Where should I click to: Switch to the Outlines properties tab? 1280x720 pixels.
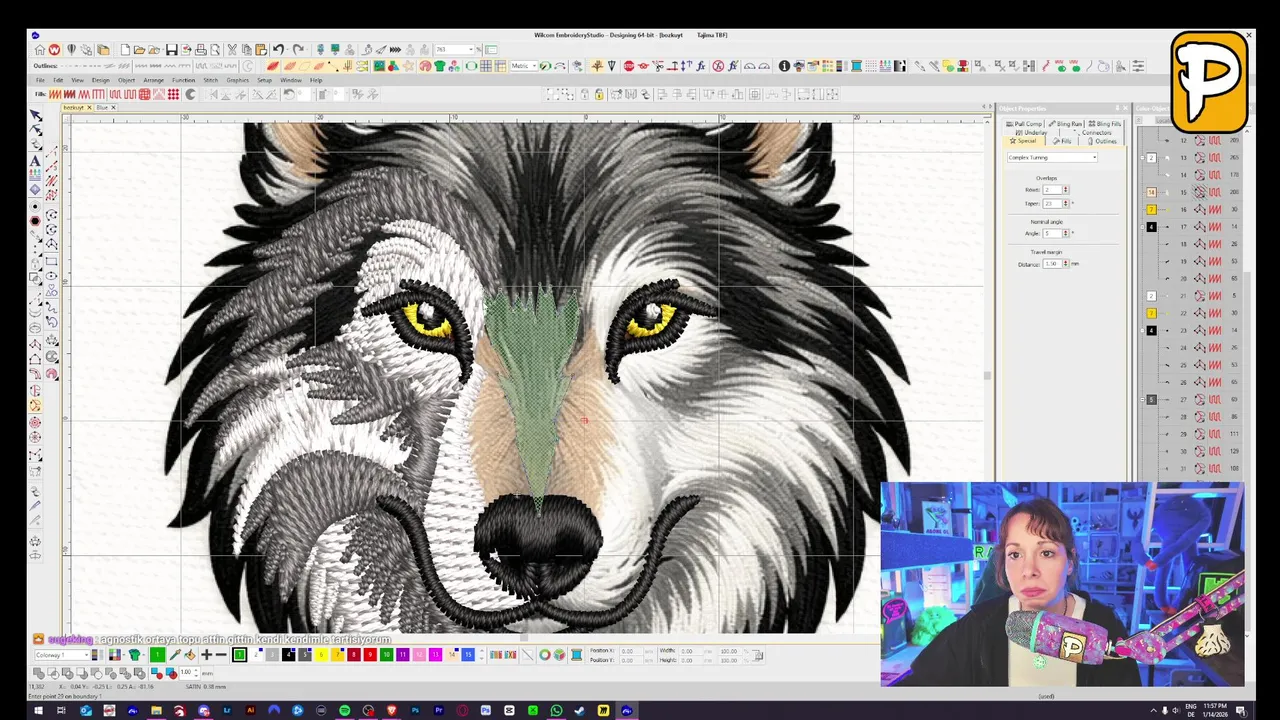point(1103,141)
